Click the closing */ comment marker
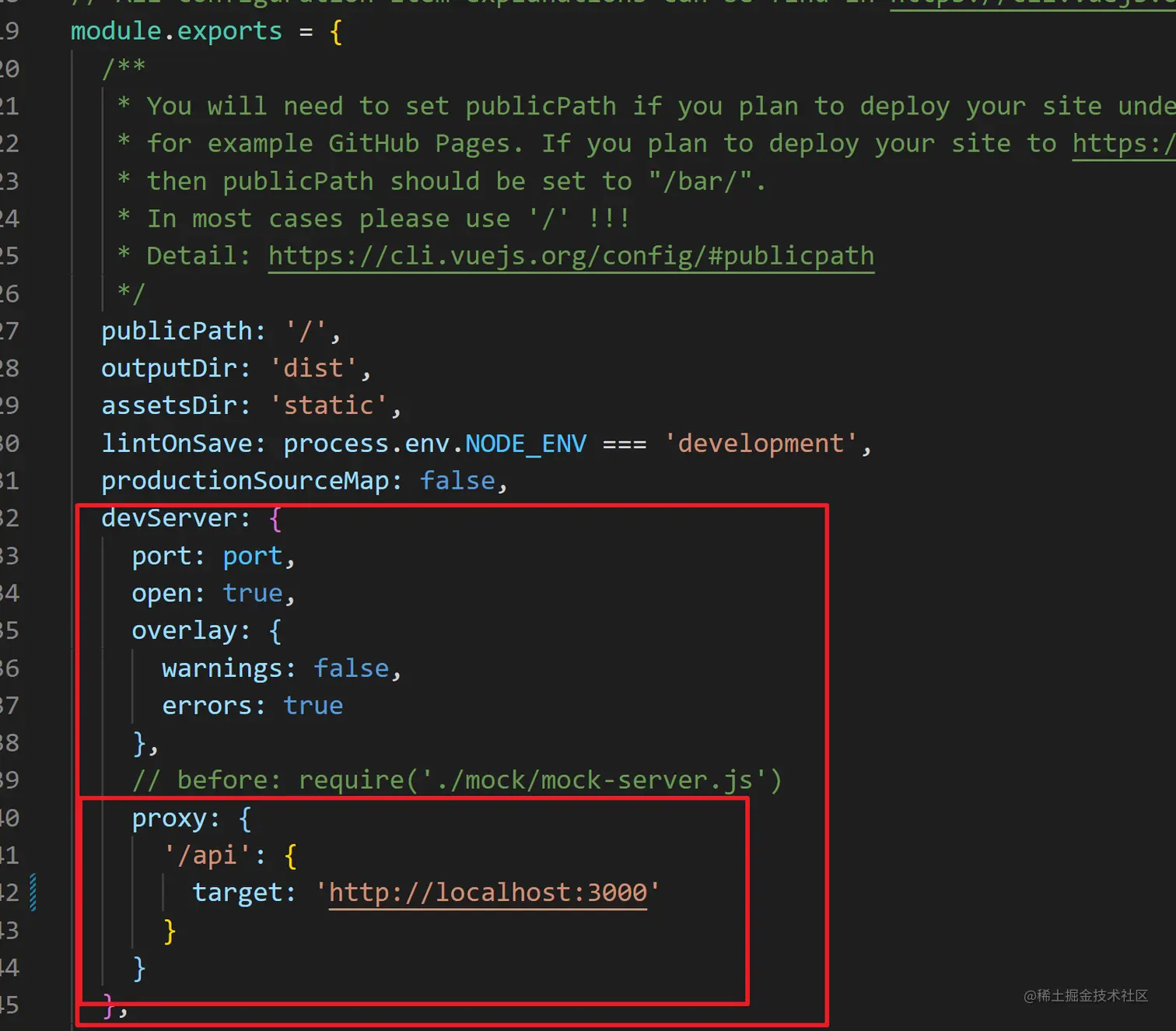Image resolution: width=1176 pixels, height=1031 pixels. coord(131,293)
